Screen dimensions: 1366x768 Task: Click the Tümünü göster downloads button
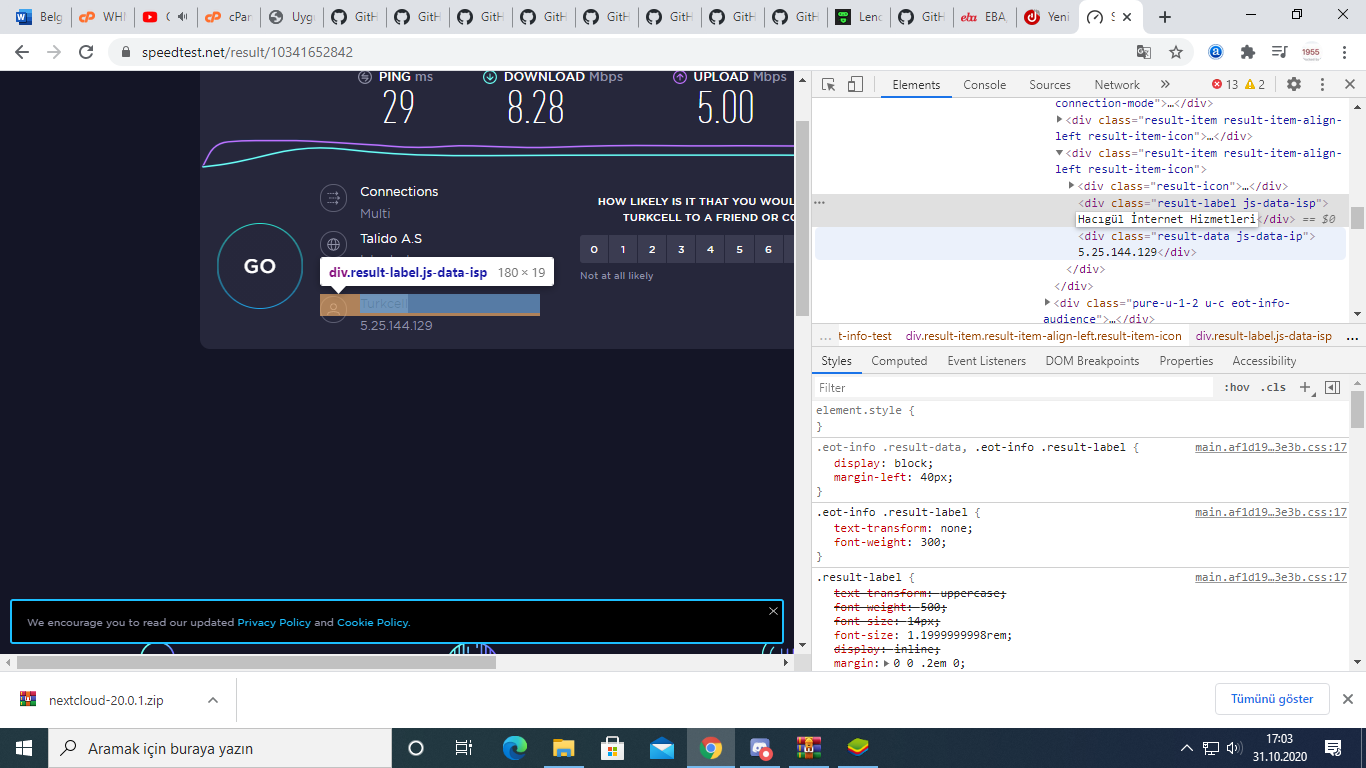click(1272, 699)
